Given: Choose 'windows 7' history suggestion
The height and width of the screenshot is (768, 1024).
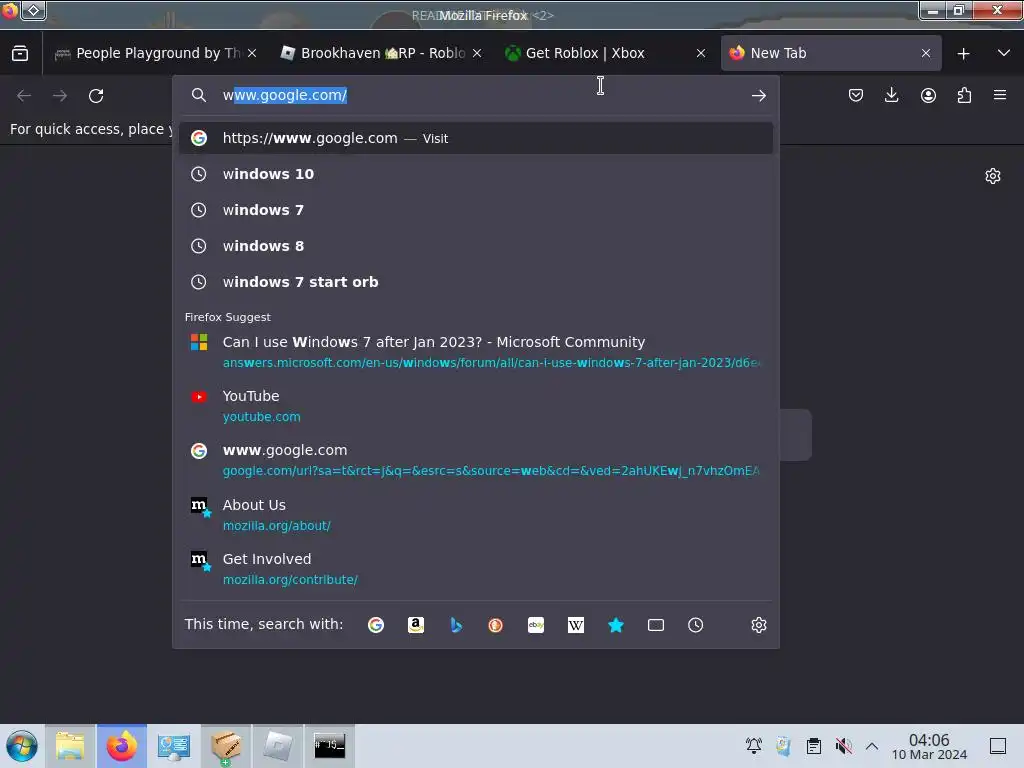Looking at the screenshot, I should click(475, 210).
